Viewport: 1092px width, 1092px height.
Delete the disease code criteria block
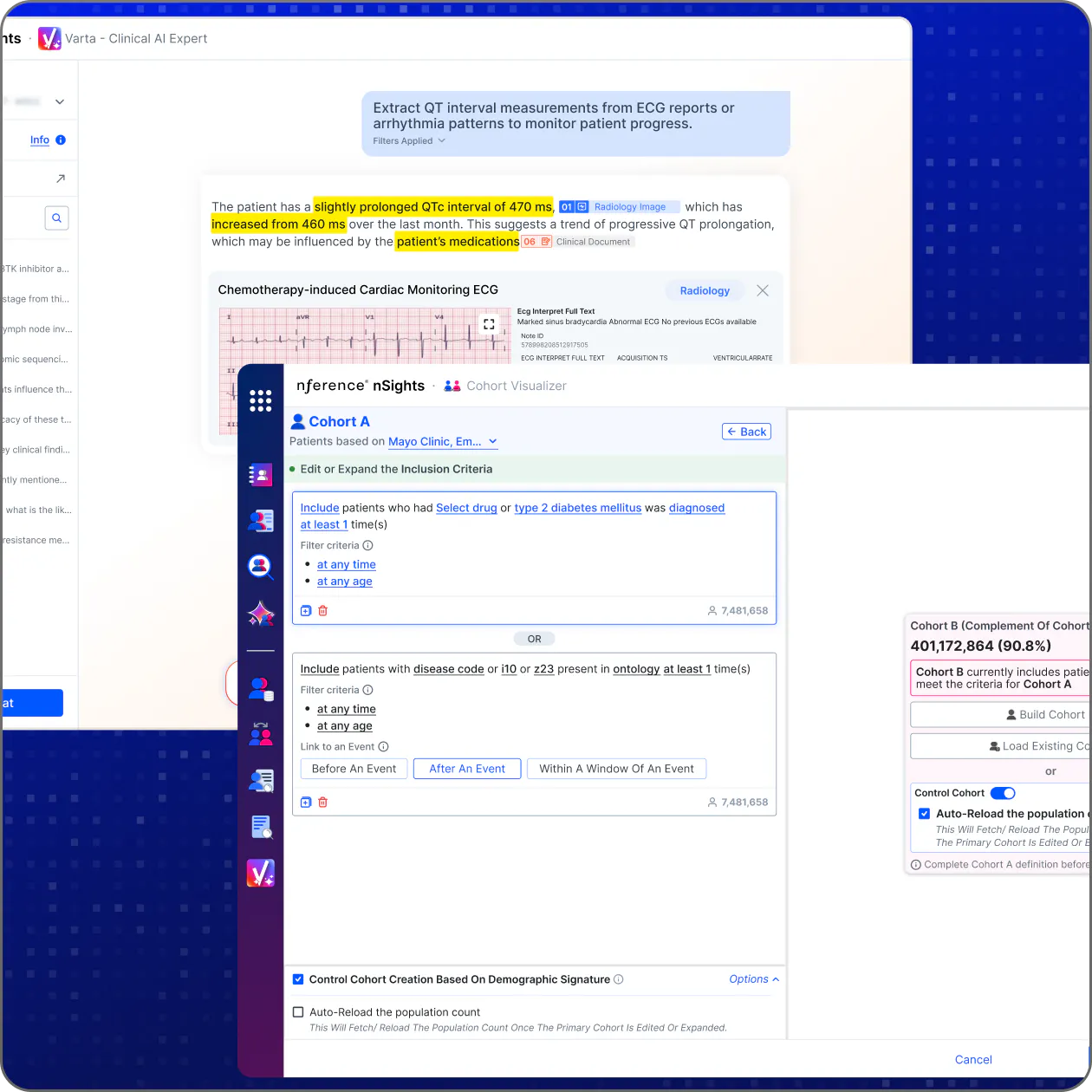(x=322, y=803)
